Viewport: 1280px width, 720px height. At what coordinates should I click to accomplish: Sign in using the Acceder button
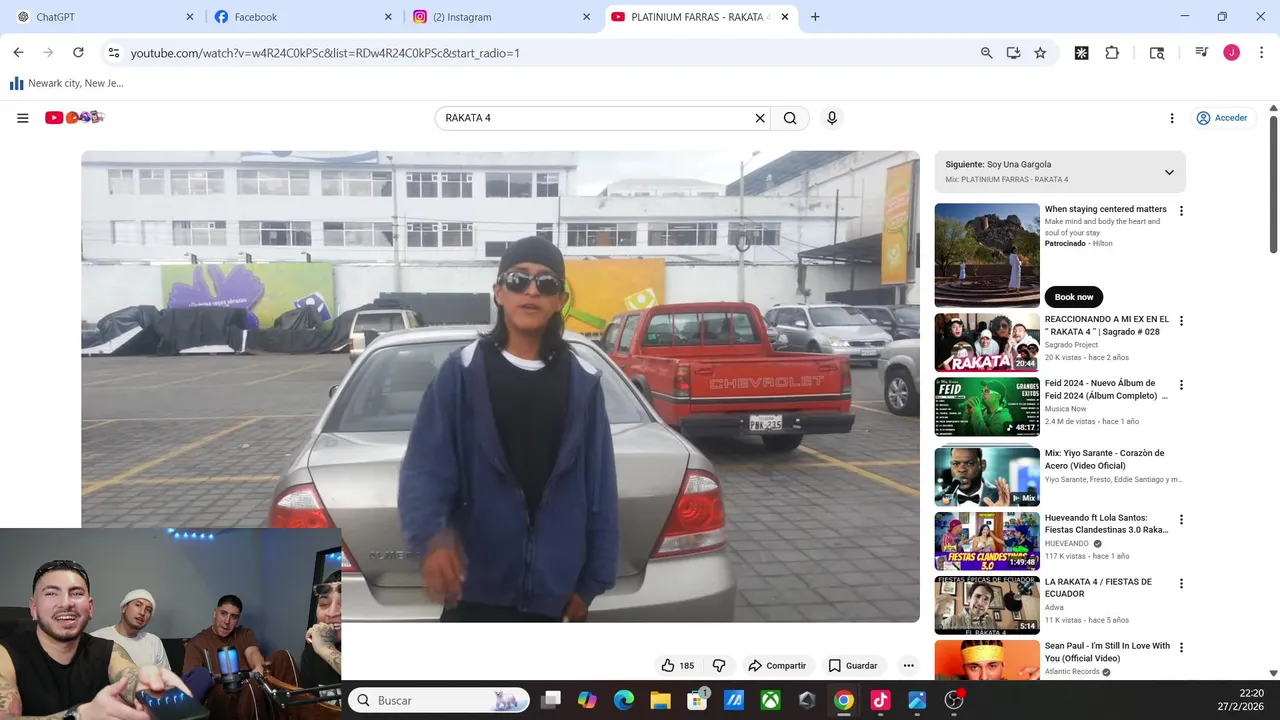(1222, 118)
